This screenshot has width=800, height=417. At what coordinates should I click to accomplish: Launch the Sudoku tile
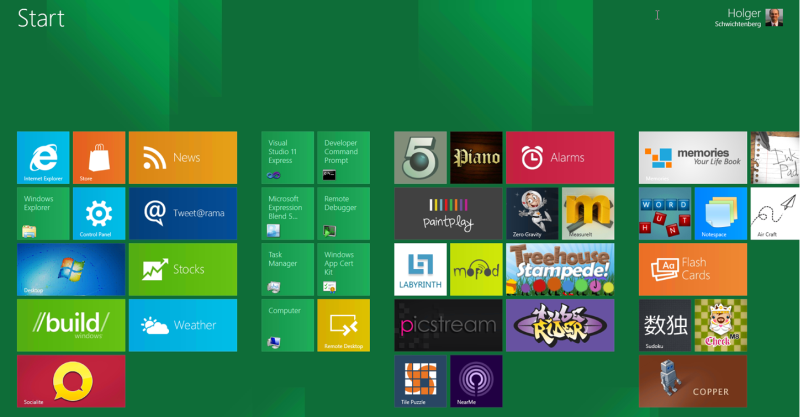click(665, 325)
